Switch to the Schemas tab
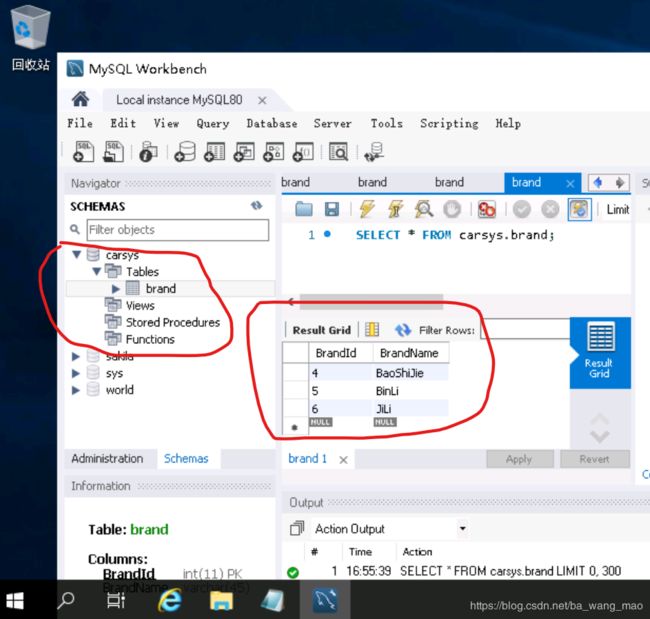 [186, 459]
